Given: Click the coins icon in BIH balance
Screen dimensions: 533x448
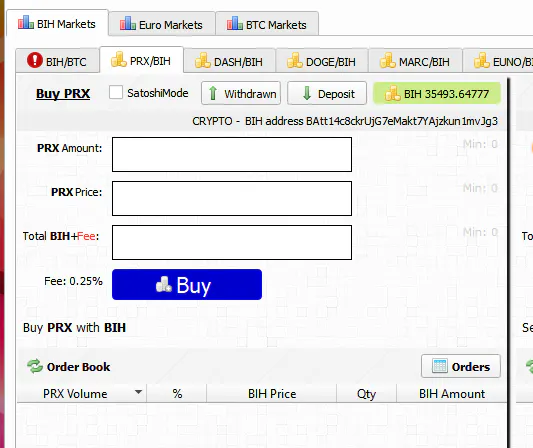Looking at the screenshot, I should (x=392, y=93).
